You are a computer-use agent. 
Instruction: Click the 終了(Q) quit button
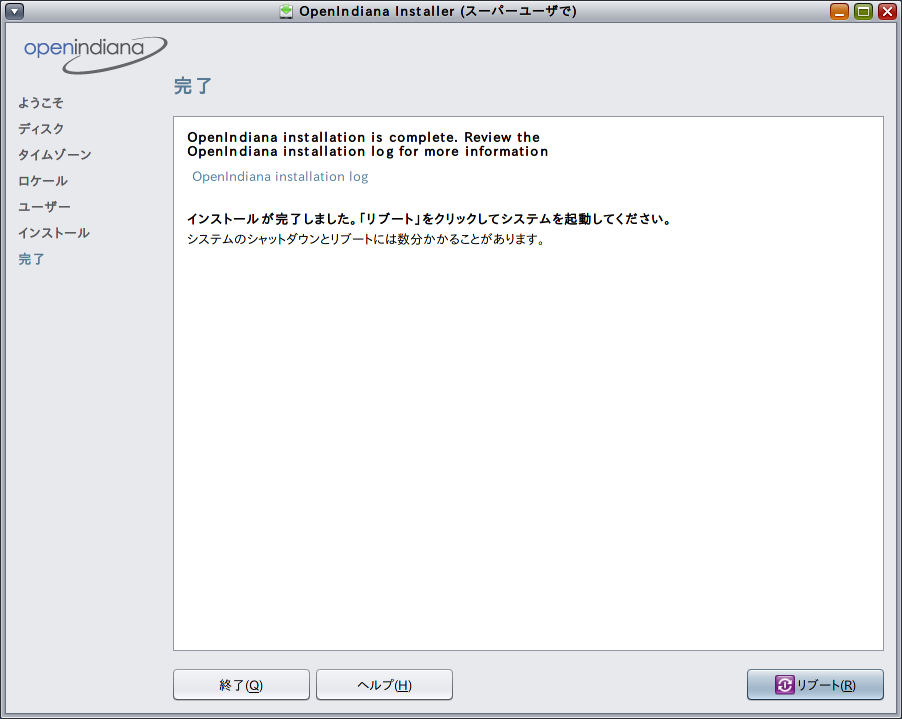tap(241, 684)
